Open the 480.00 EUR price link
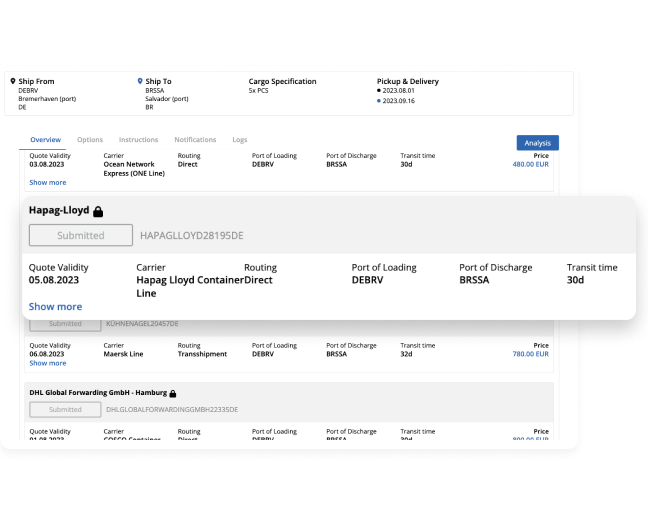This screenshot has height=516, width=648. 530,164
